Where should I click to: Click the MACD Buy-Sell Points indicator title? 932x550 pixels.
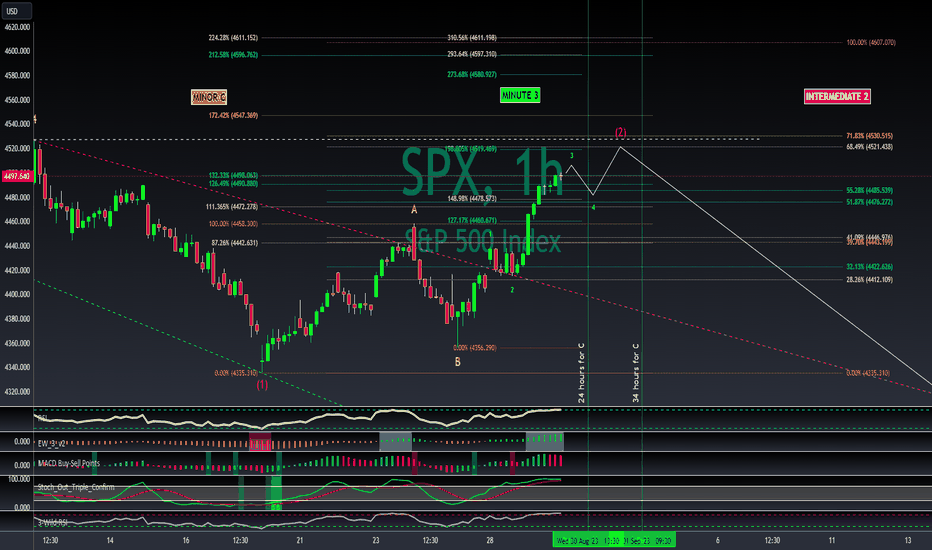point(69,463)
